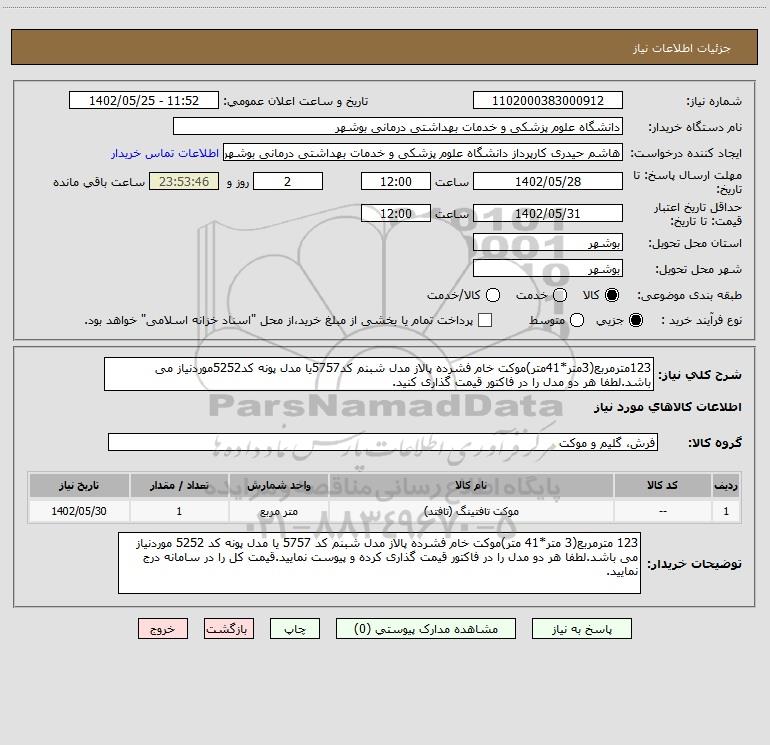Toggle the اسناد خزانه اسلامی payment checkbox

[x=485, y=320]
